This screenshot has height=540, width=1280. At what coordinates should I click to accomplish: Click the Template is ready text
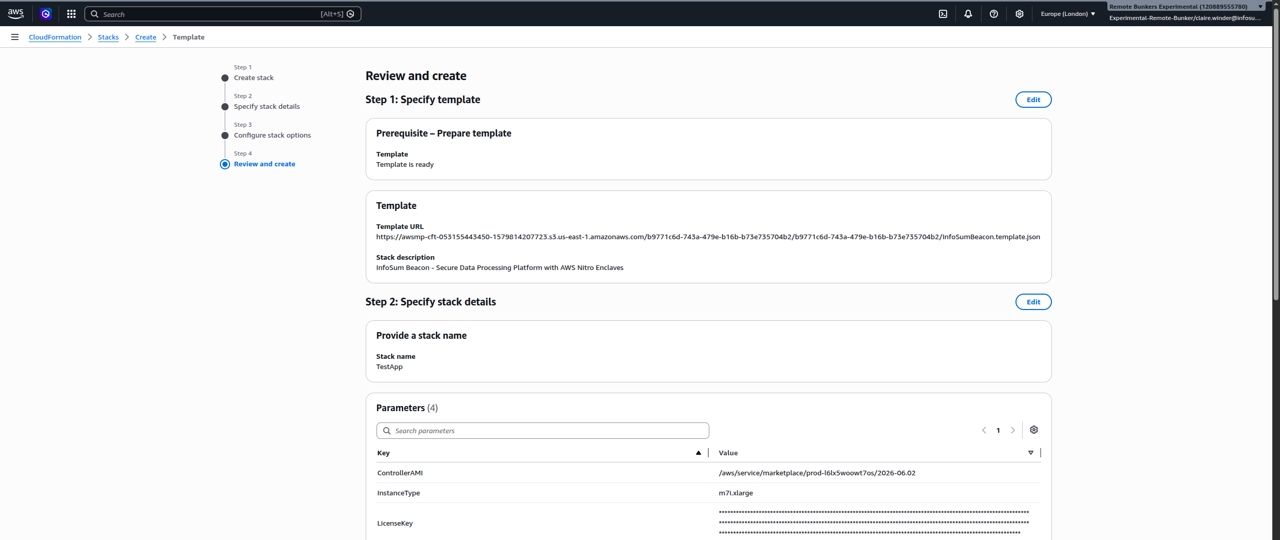405,164
